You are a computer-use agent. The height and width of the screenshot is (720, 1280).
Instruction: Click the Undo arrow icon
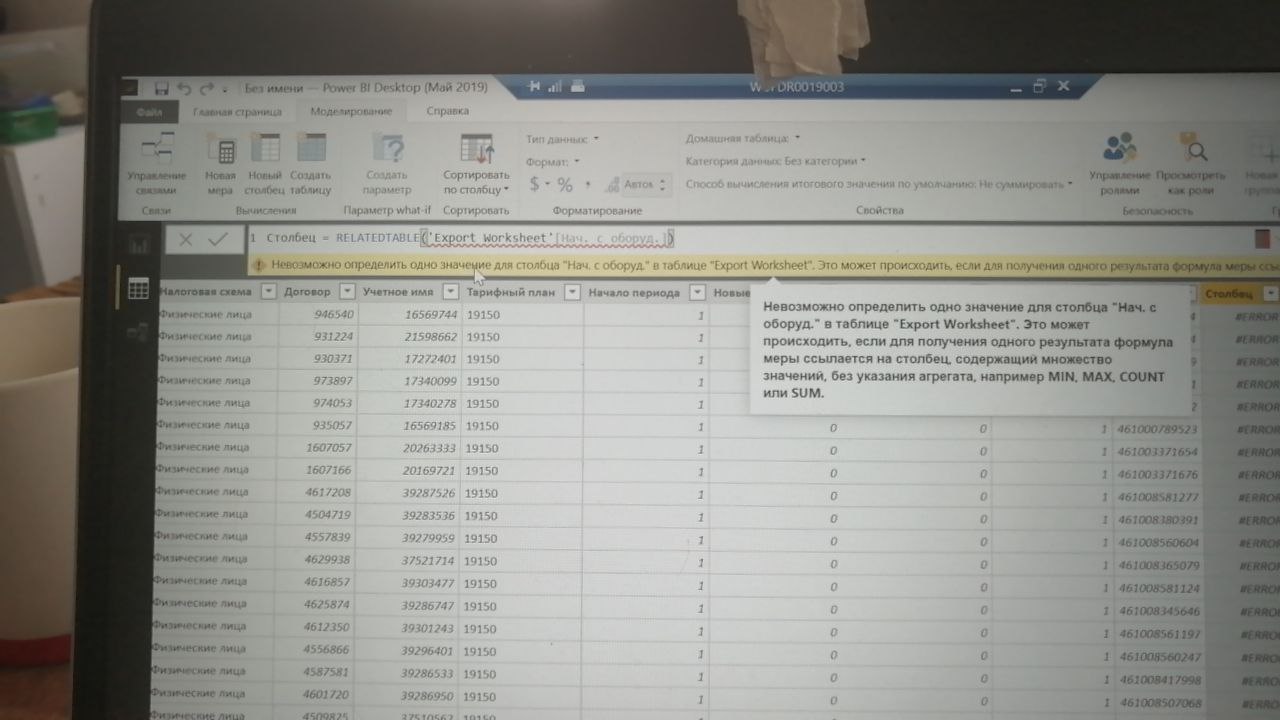(186, 88)
